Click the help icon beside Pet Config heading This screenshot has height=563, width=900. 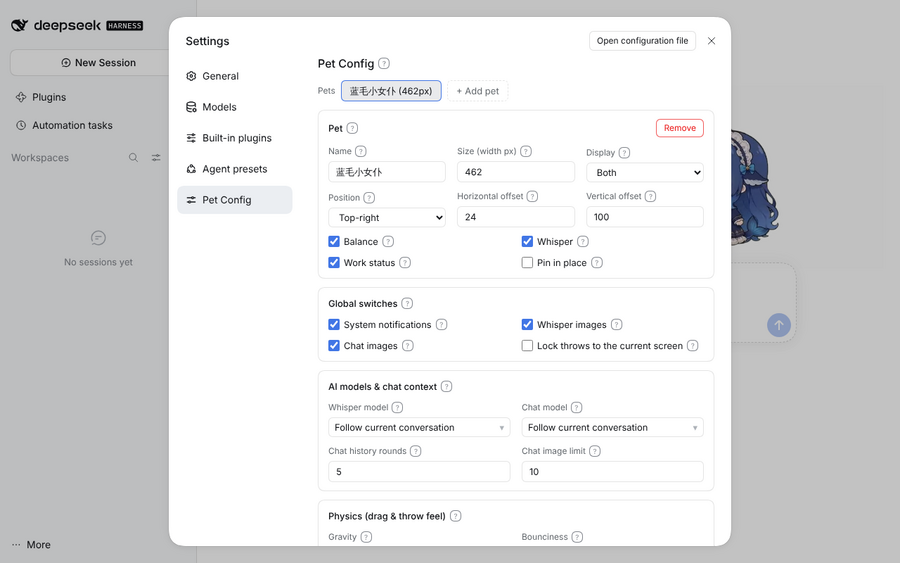(384, 64)
